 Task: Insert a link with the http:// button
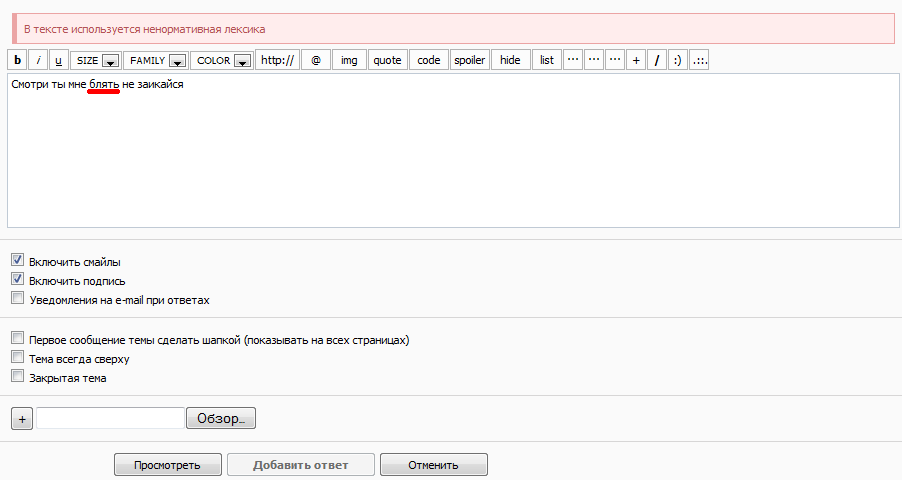point(277,60)
